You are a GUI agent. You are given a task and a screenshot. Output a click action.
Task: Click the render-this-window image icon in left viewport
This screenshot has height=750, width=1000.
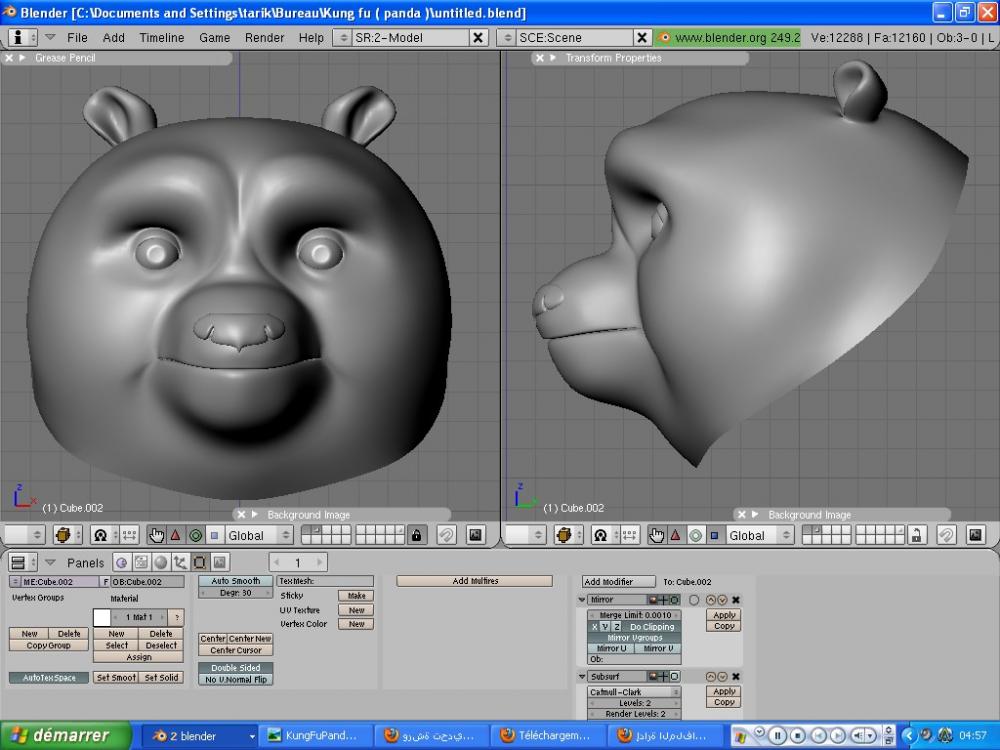pyautogui.click(x=475, y=534)
